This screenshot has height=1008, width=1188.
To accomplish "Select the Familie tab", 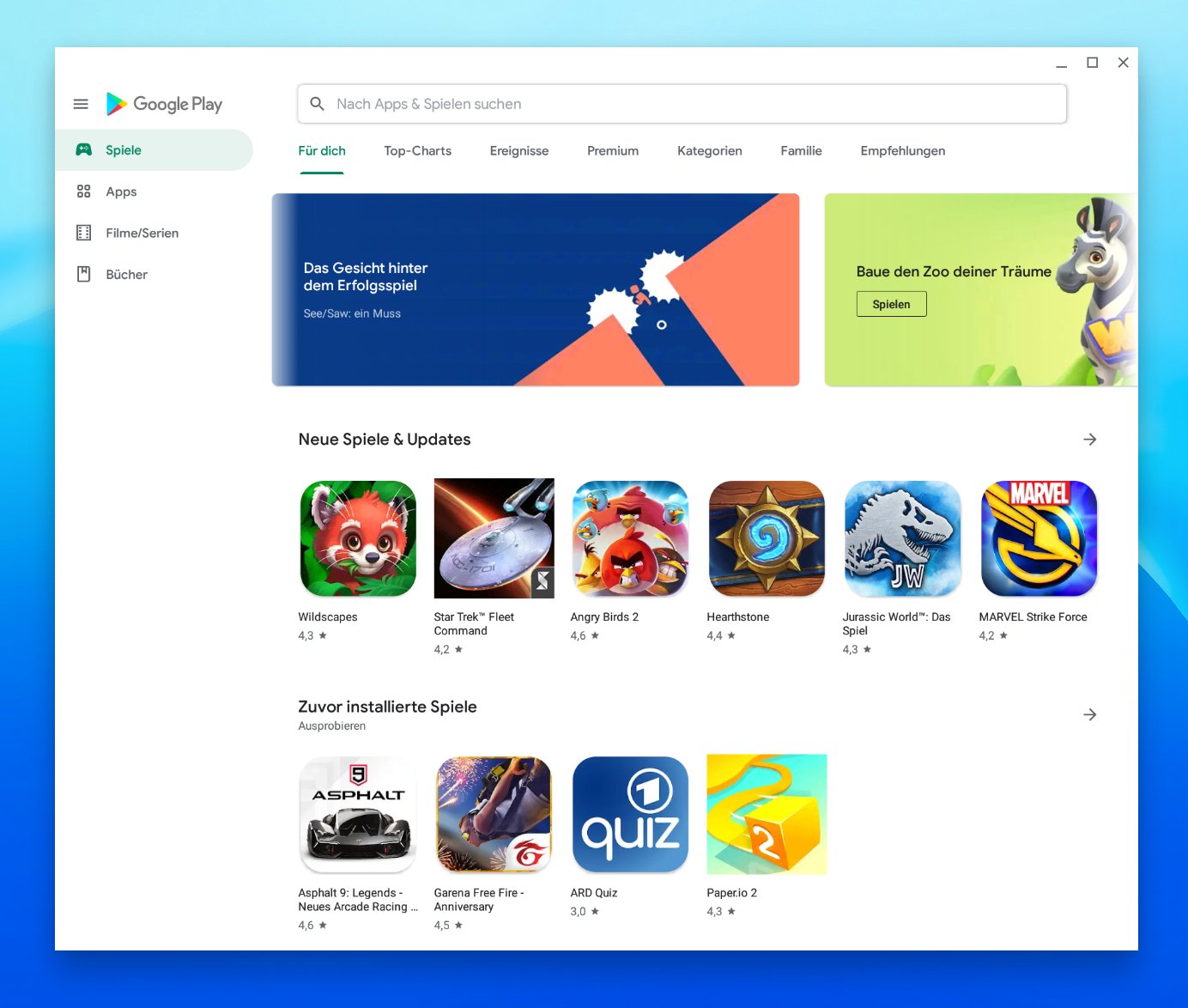I will [802, 151].
